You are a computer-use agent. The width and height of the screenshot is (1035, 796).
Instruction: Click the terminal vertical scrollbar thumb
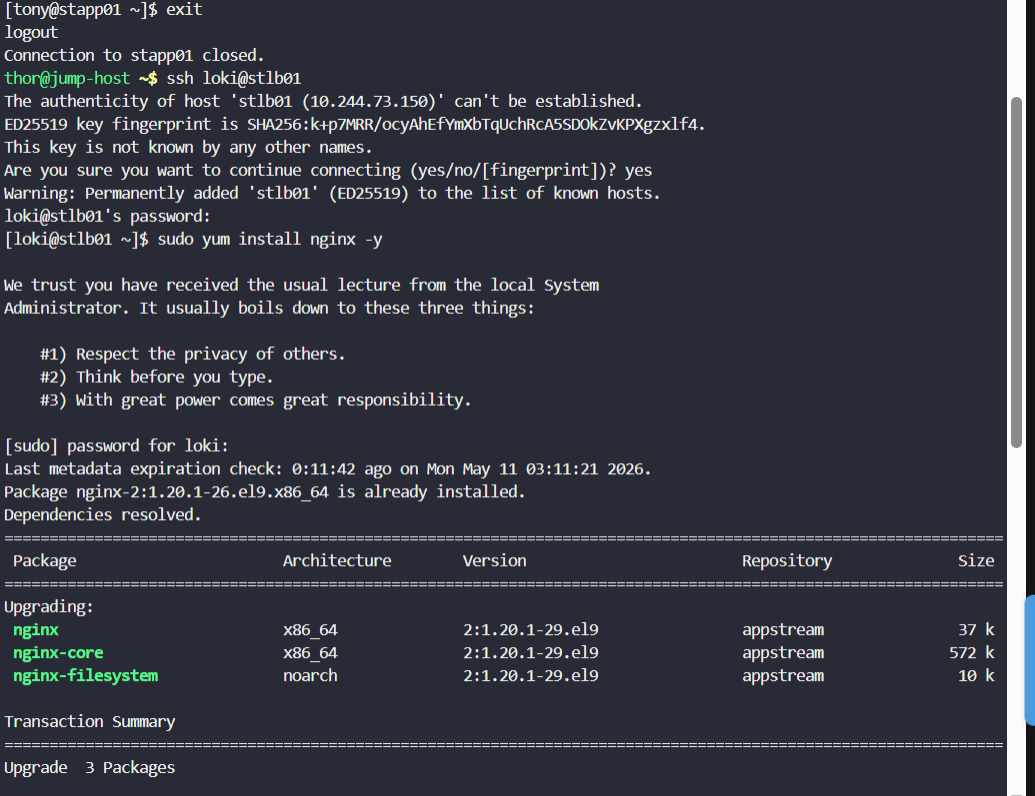1016,273
